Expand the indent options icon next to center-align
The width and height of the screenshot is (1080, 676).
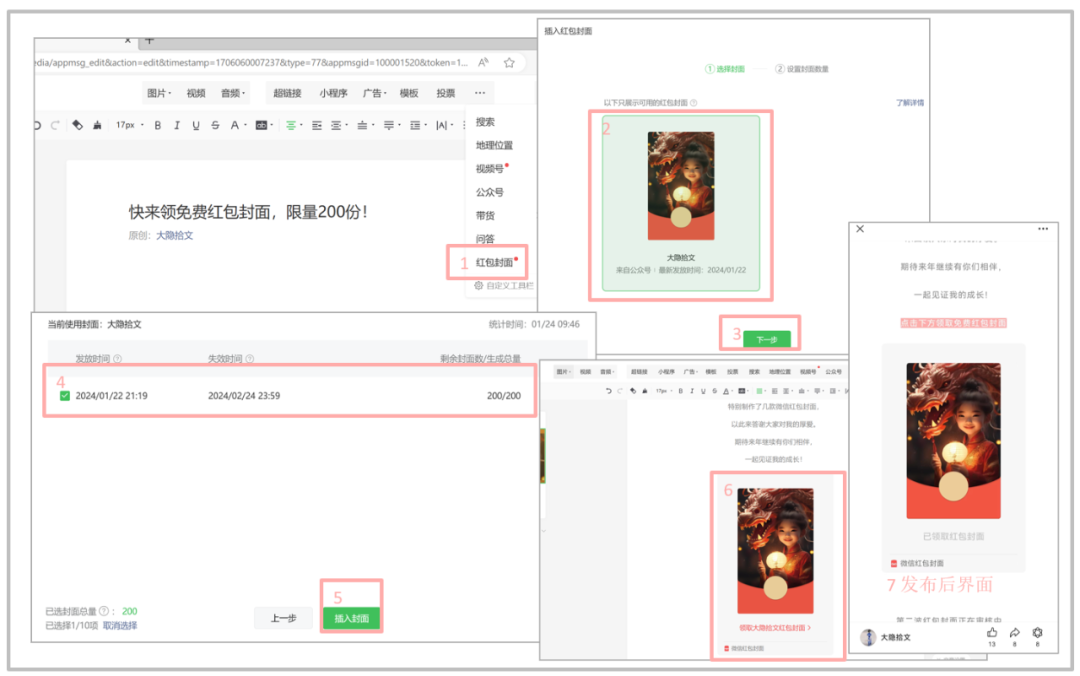317,125
